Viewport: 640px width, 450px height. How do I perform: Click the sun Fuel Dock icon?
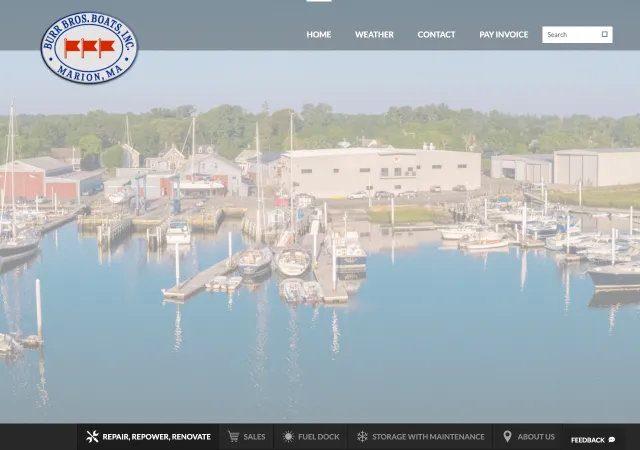(288, 437)
